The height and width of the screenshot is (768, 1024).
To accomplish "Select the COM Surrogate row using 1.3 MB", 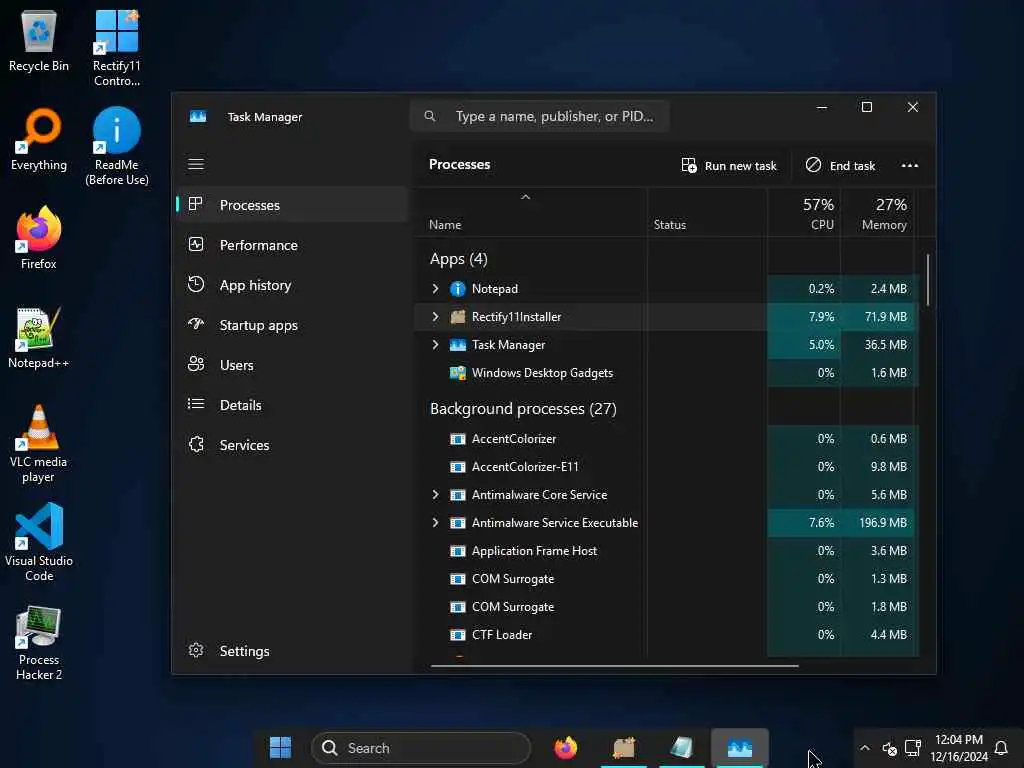I will (x=666, y=579).
